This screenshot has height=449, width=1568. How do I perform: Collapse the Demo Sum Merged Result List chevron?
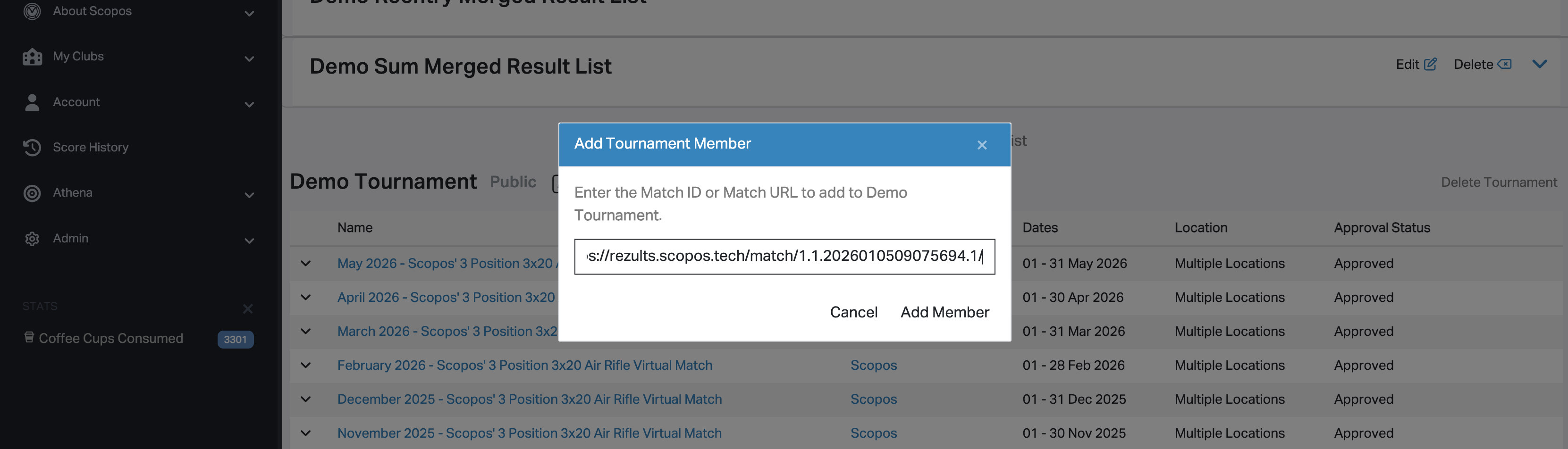tap(1539, 64)
